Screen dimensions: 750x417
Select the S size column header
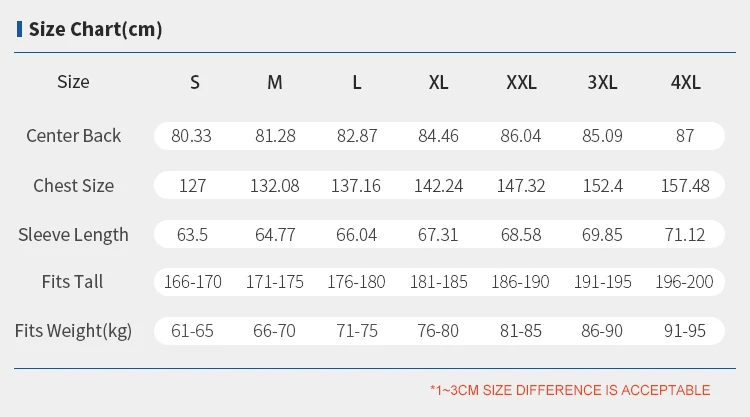point(194,83)
